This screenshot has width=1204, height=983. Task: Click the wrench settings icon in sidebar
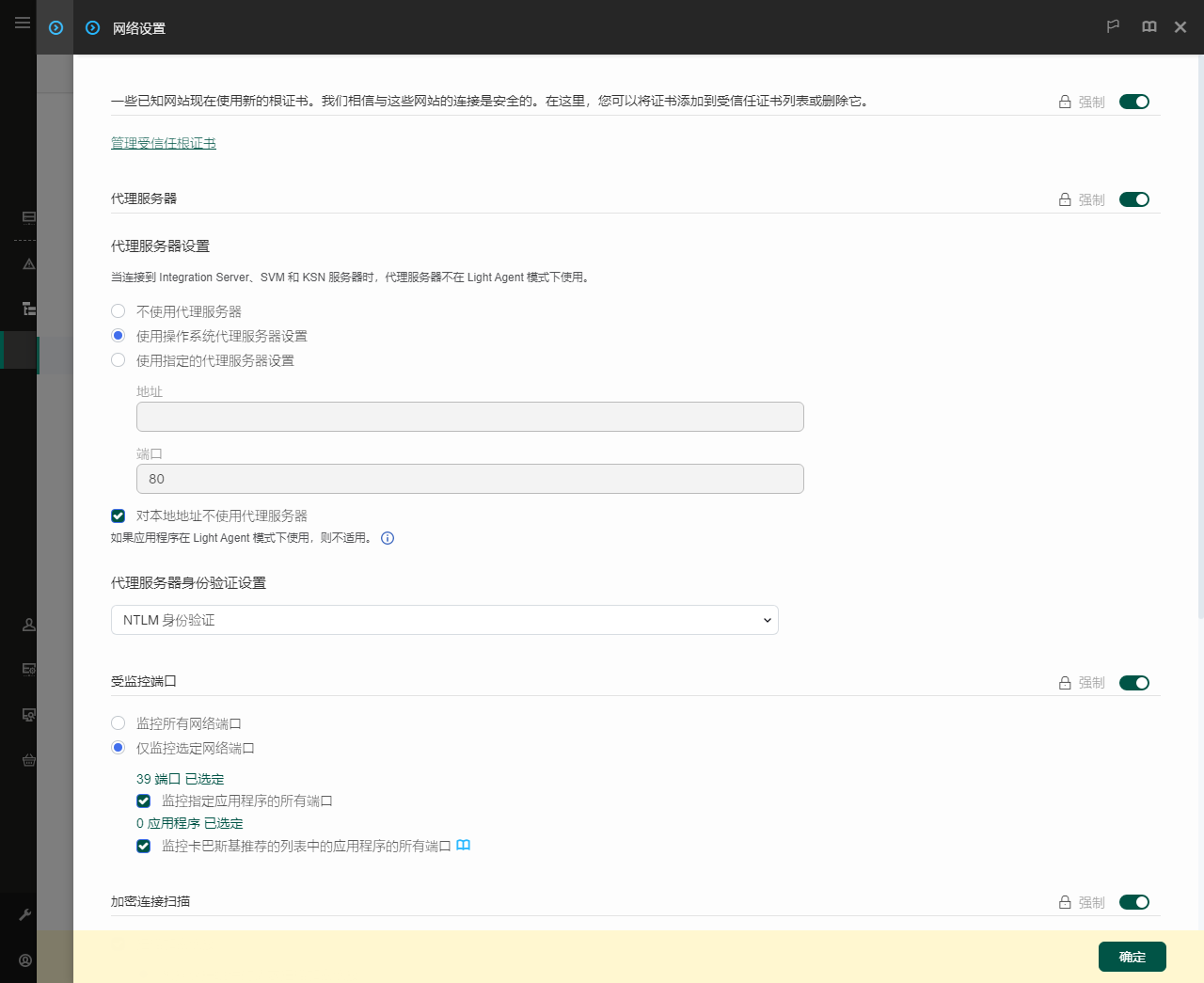(x=25, y=914)
